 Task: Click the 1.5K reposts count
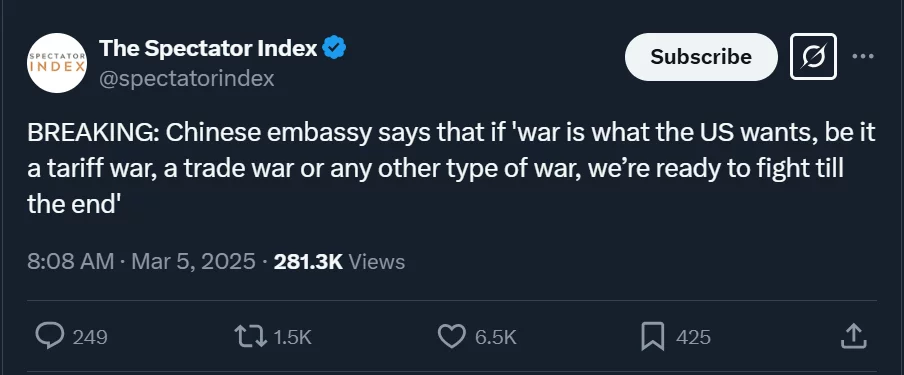coord(292,338)
